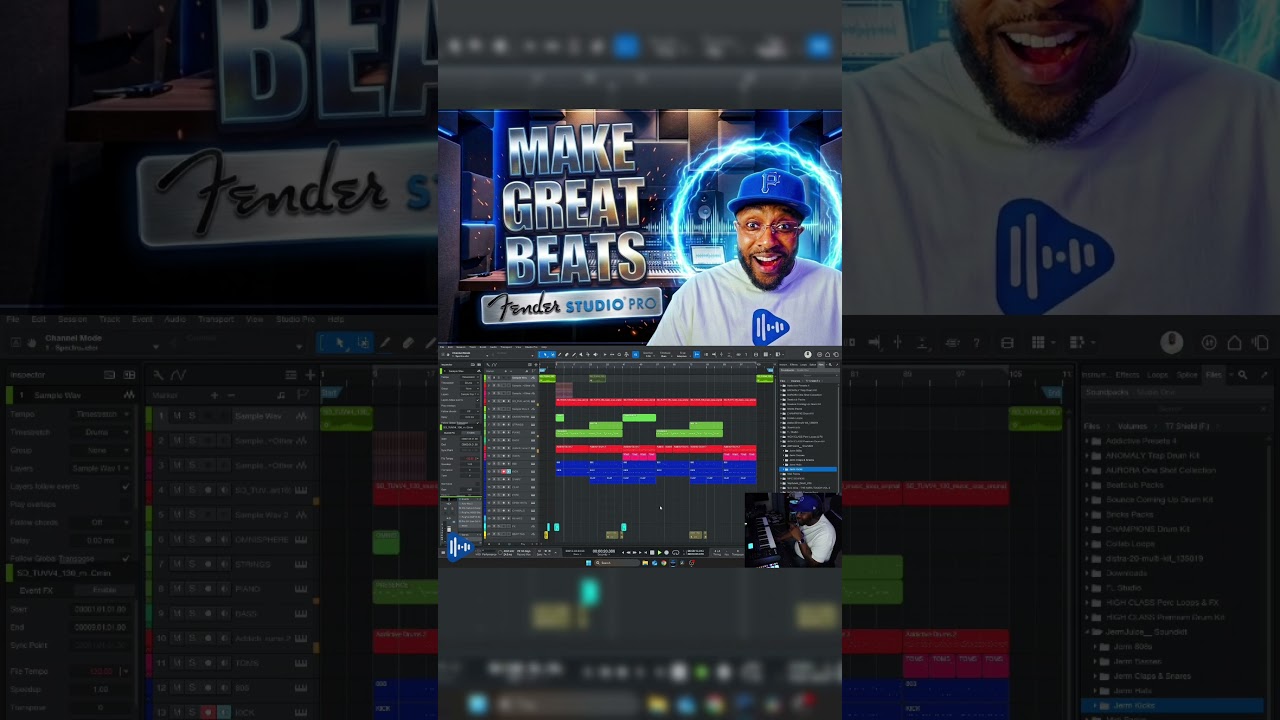Record-arm track 7 STRINGS in the enlarged backdrop
The image size is (1280, 720).
(x=208, y=564)
